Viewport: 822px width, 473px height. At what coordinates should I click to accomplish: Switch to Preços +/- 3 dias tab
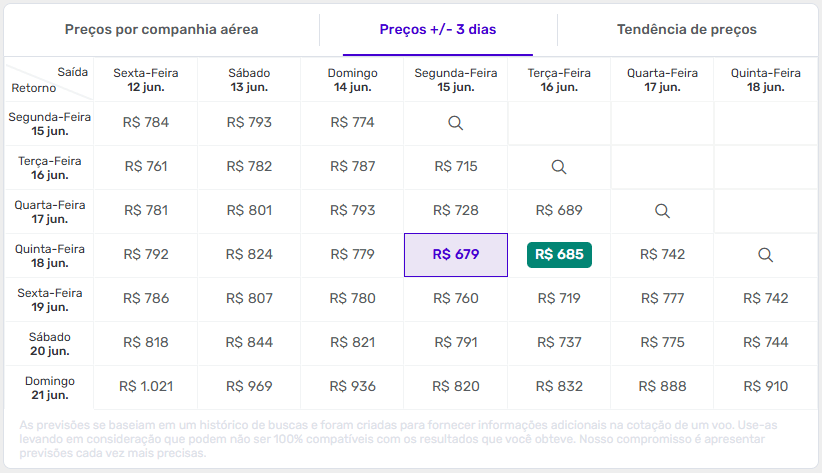(438, 29)
